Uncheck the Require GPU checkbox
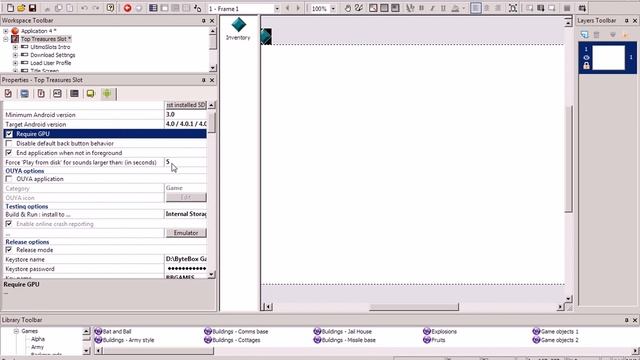Viewport: 640px width, 360px height. pyautogui.click(x=9, y=134)
